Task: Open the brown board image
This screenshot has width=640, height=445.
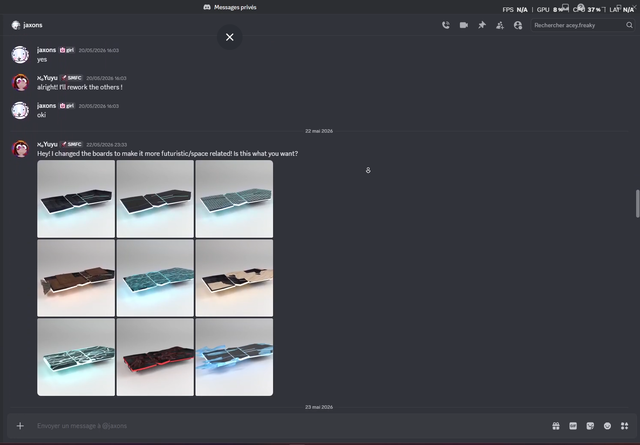Action: (76, 278)
